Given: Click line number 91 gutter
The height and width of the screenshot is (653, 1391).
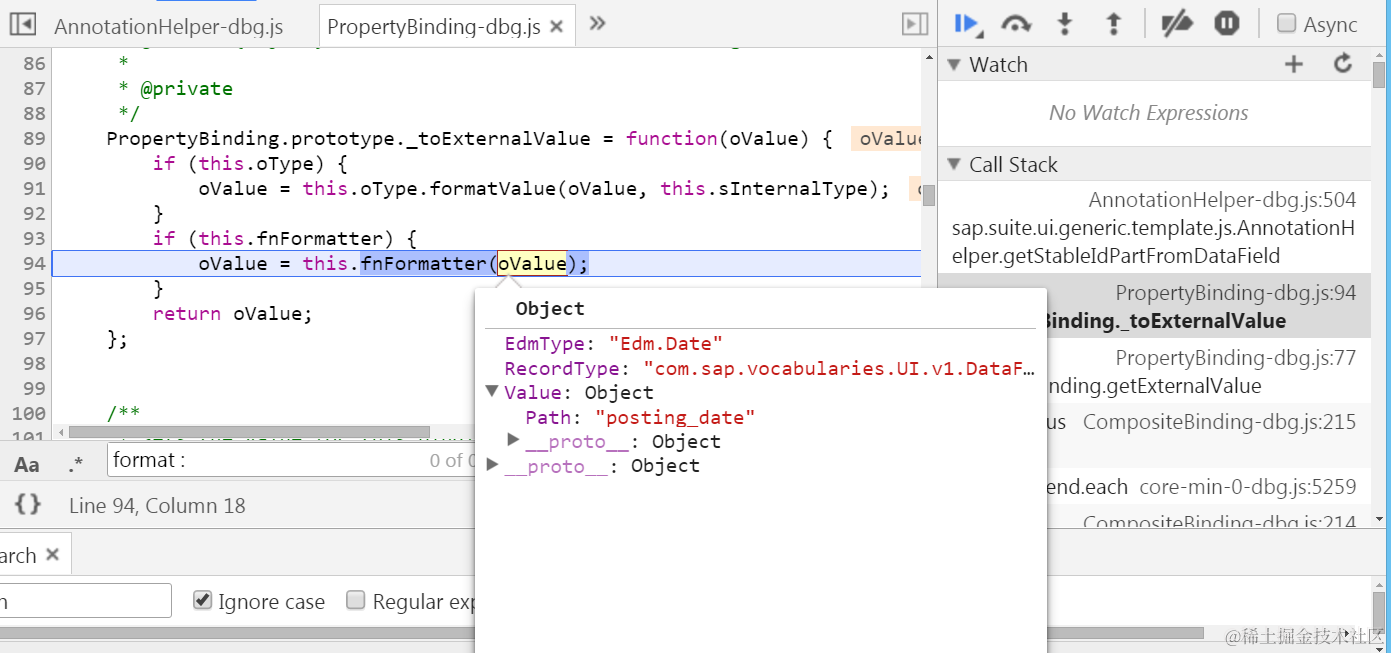Looking at the screenshot, I should point(34,188).
